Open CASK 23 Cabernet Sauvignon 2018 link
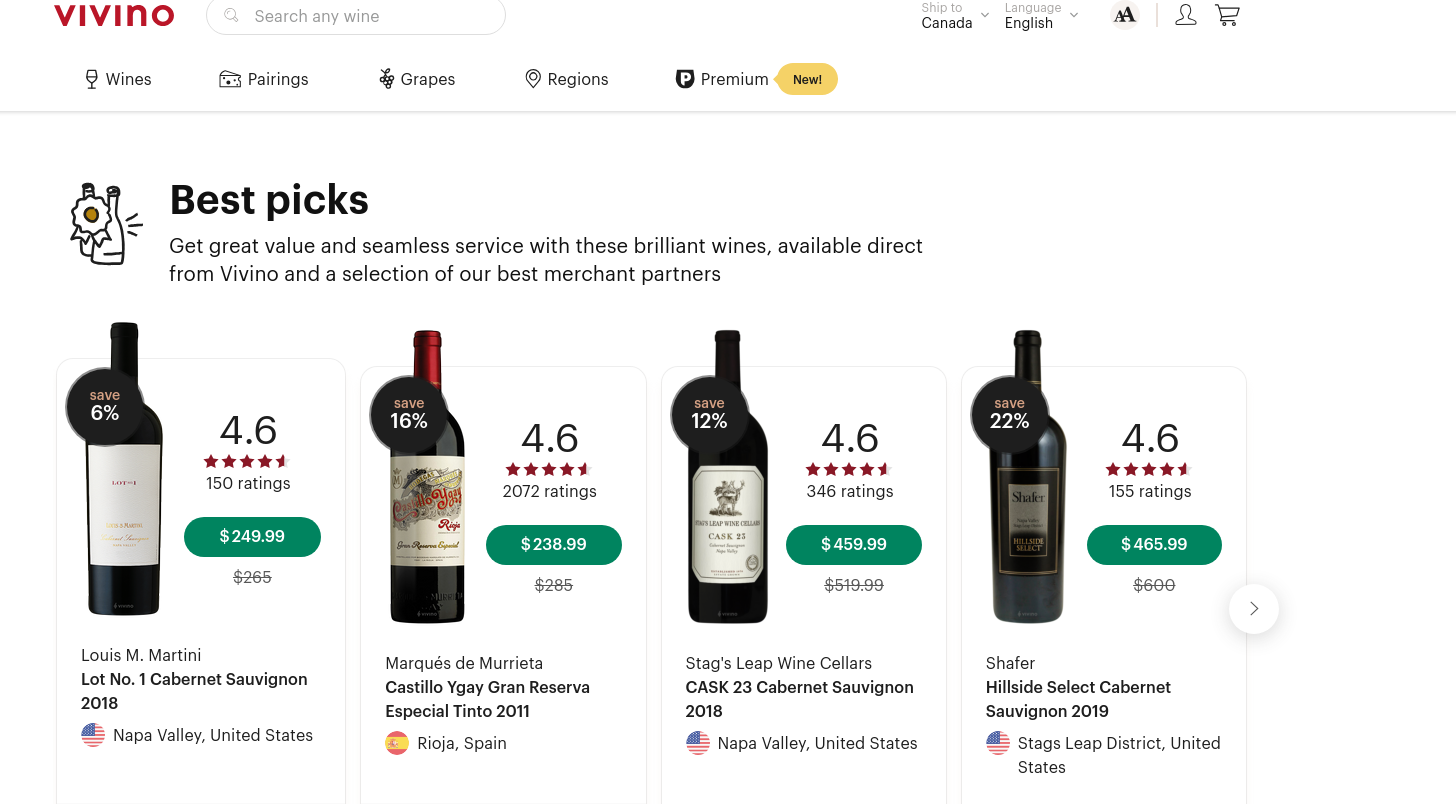The width and height of the screenshot is (1456, 804). click(x=799, y=699)
